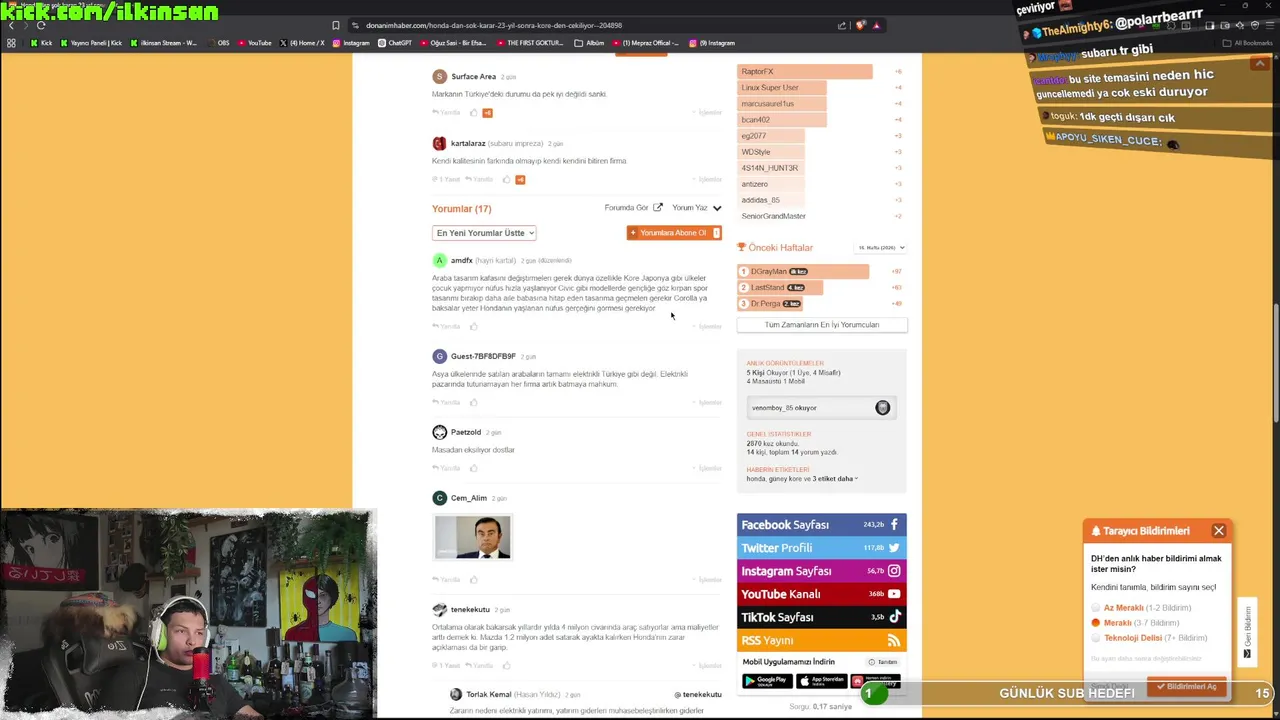
Task: Open the THE FIRST GOKTUR… bookmark
Action: [529, 43]
